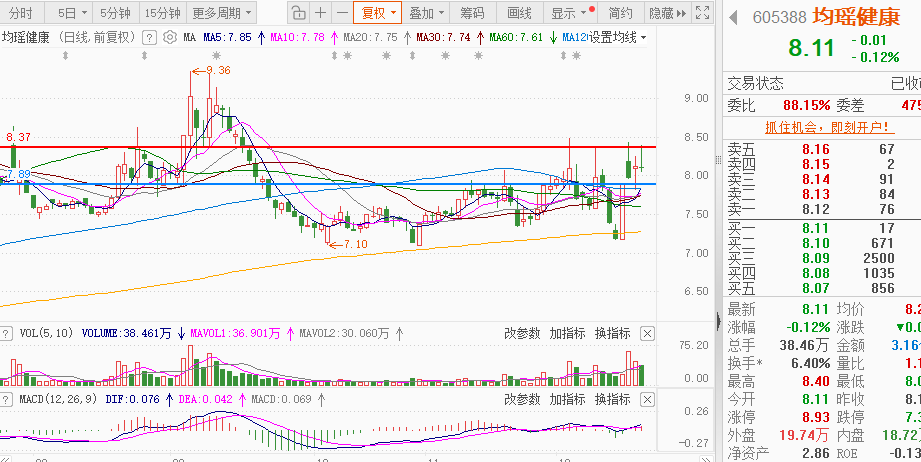
Task: Select the 卖一 8.12 order row
Action: [822, 210]
